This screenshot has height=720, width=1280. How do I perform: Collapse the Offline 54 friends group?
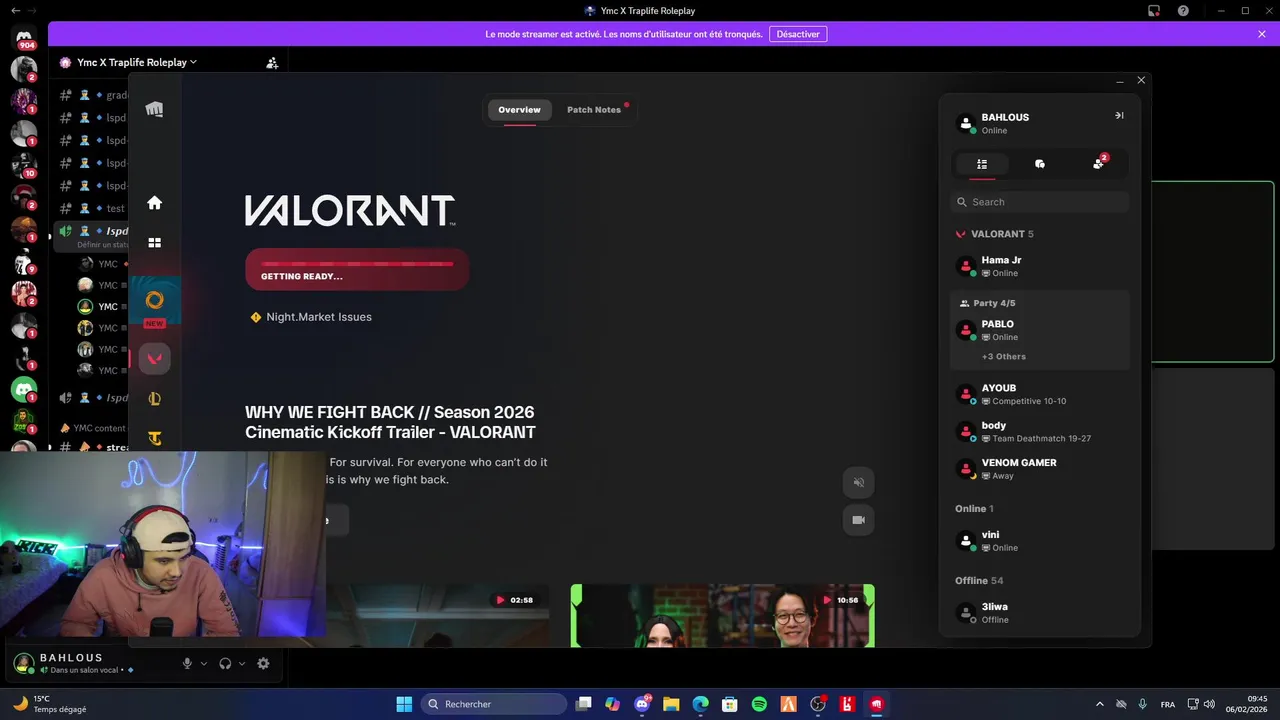tap(979, 581)
